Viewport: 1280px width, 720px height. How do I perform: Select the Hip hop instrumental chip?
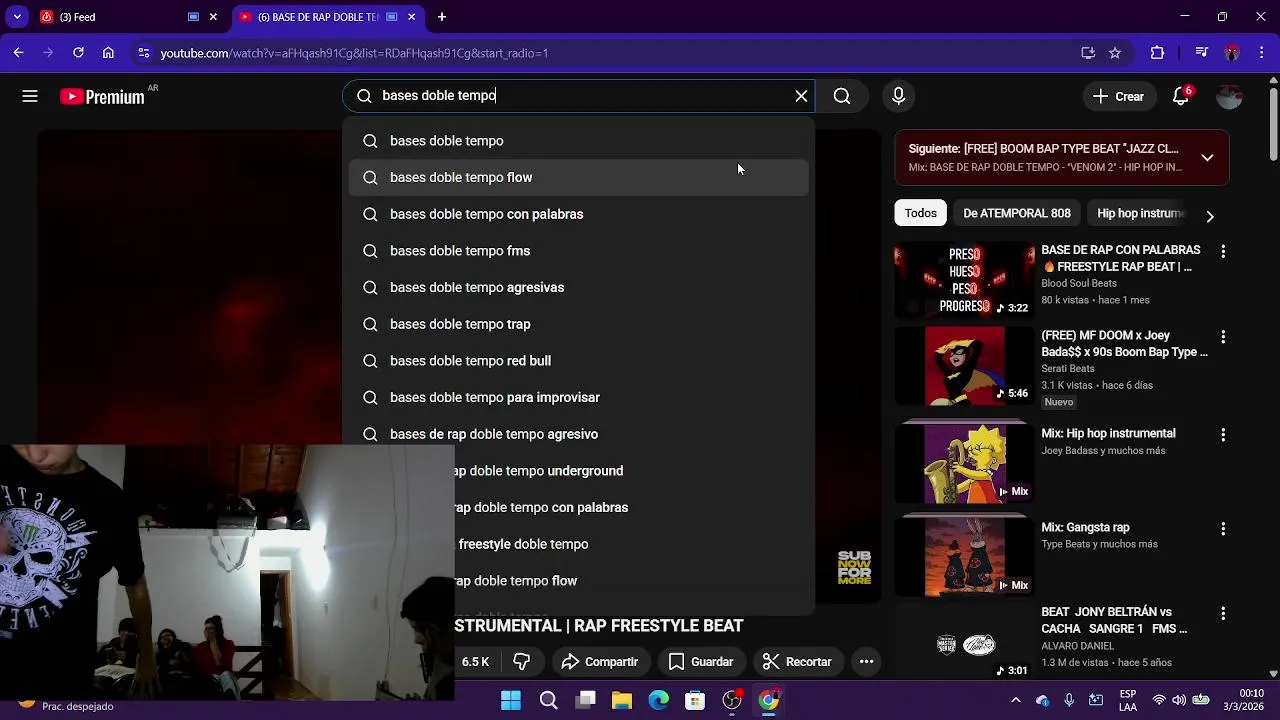tap(1141, 213)
